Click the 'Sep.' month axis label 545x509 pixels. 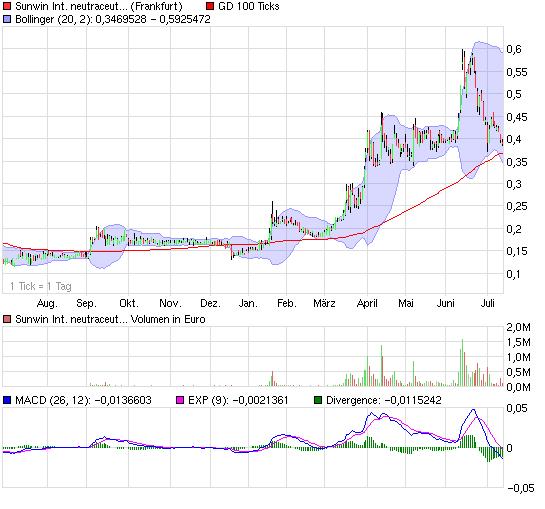point(86,303)
